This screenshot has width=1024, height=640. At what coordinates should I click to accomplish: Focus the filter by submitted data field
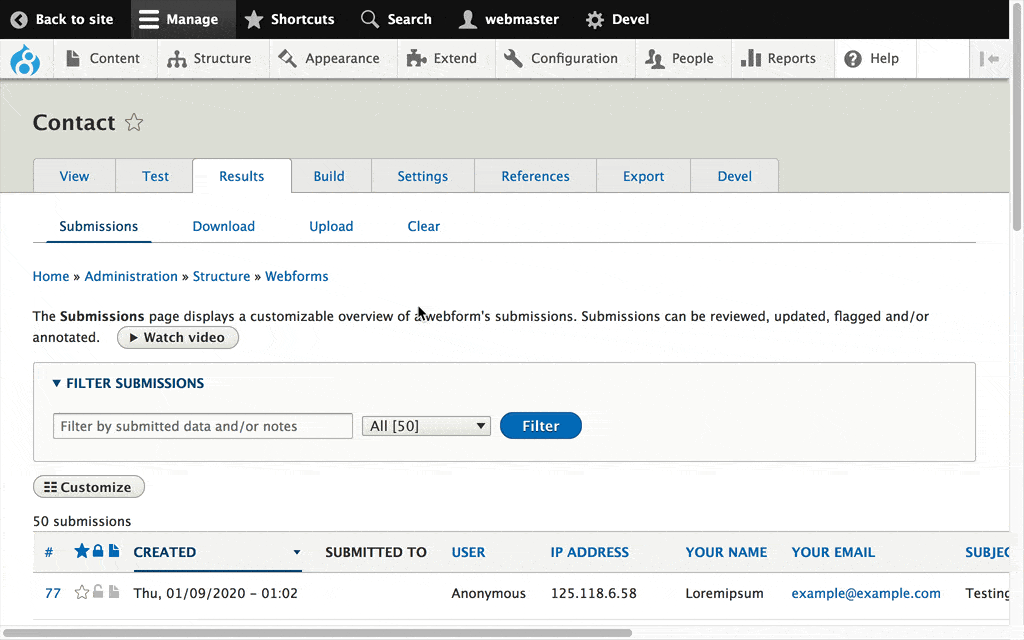pos(203,426)
